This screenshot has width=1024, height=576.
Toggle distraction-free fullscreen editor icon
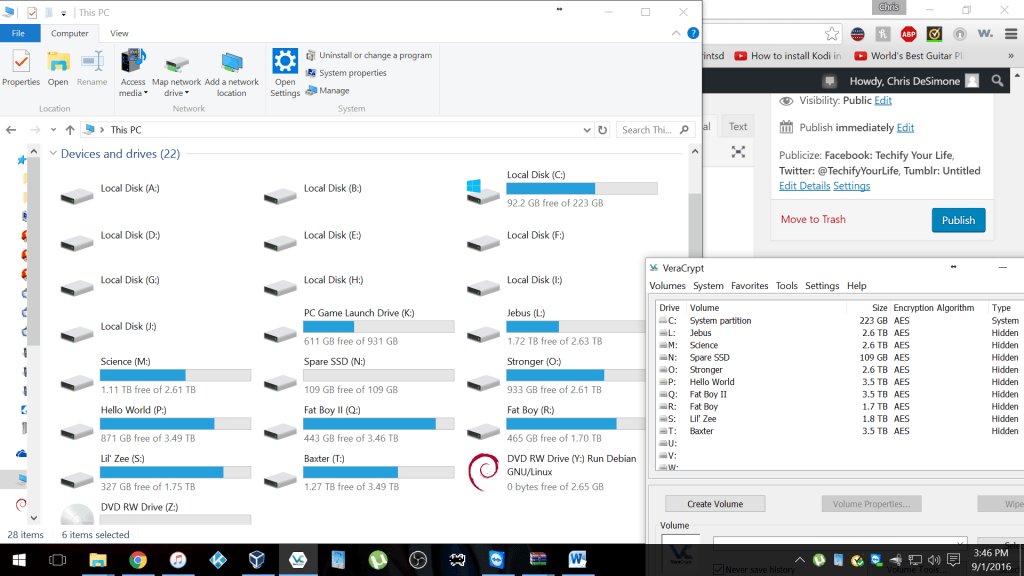[738, 152]
